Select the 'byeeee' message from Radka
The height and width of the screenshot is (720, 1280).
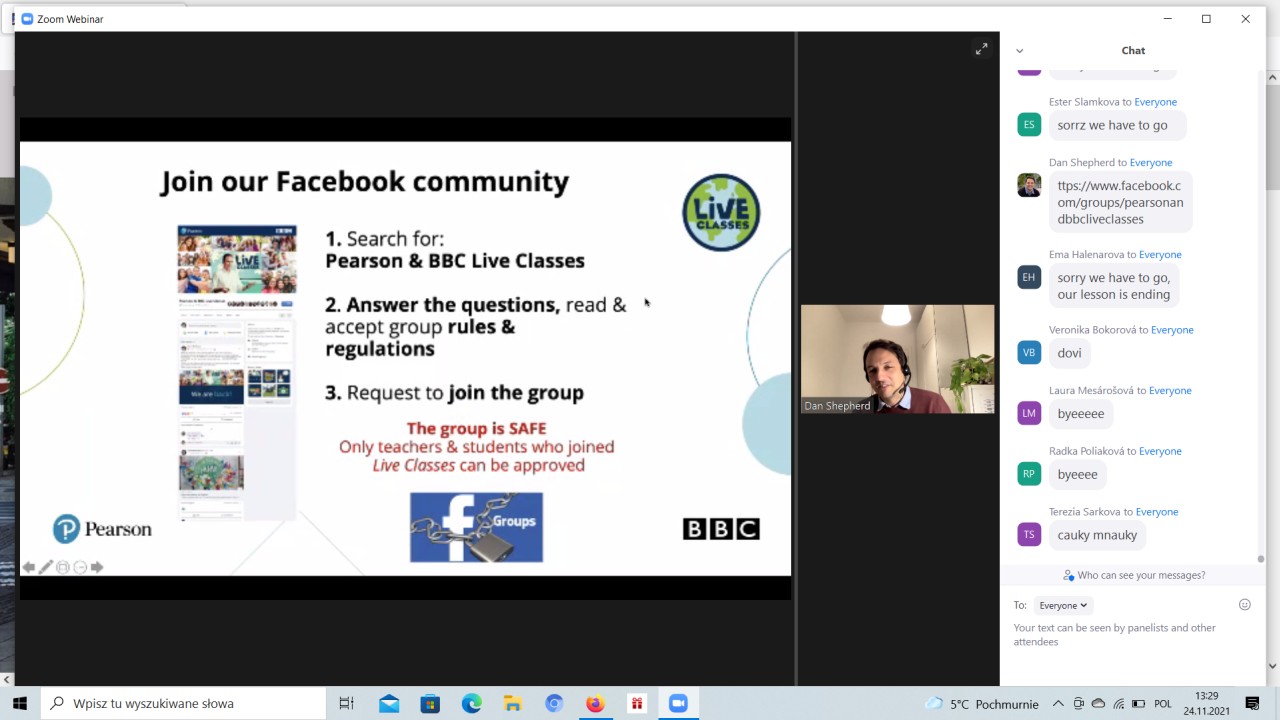coord(1077,474)
